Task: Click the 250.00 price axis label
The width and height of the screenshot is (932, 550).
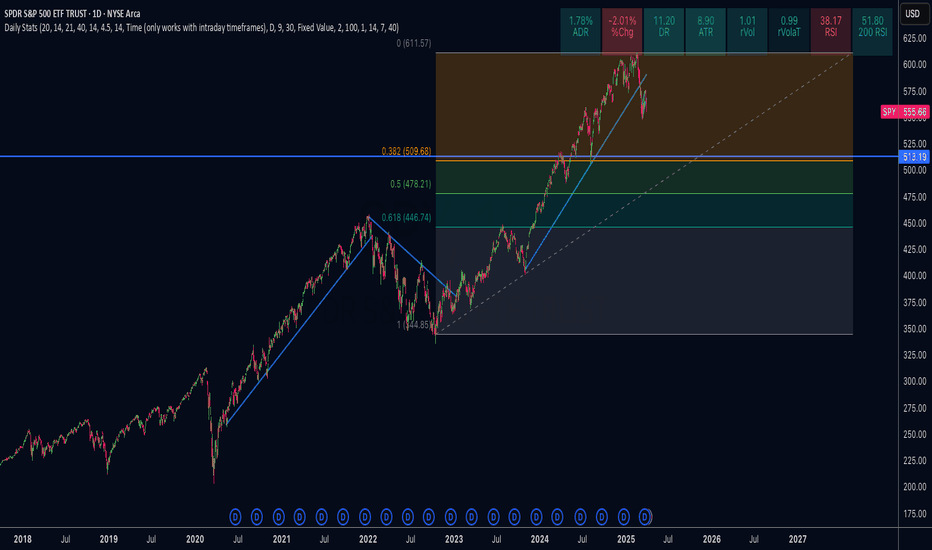Action: [x=915, y=435]
